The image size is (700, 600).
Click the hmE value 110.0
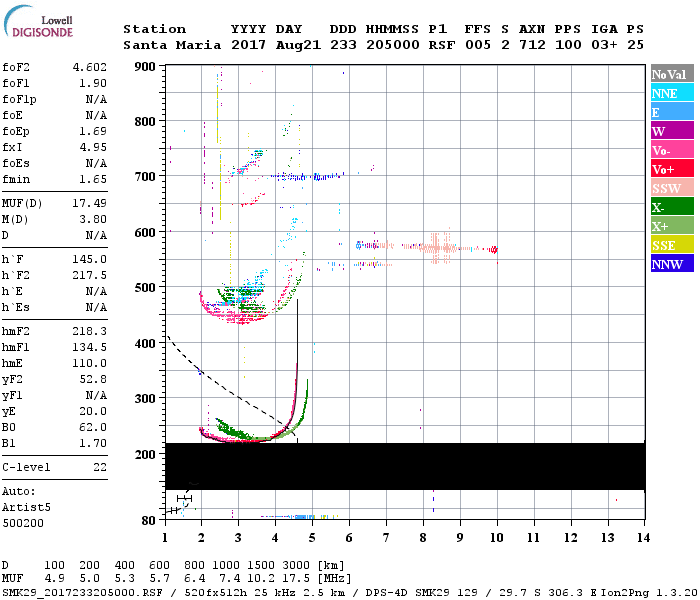click(x=90, y=363)
